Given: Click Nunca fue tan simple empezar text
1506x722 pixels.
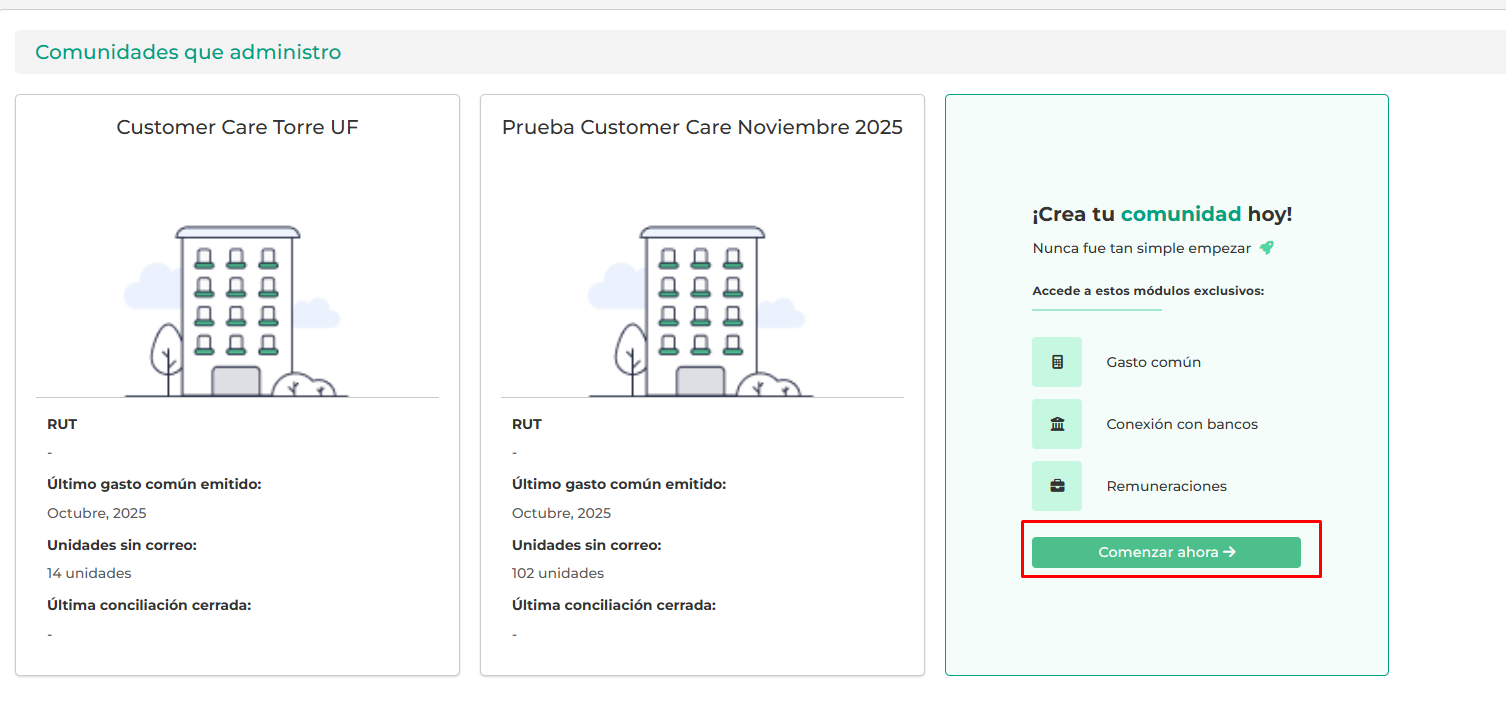Looking at the screenshot, I should (x=1141, y=248).
